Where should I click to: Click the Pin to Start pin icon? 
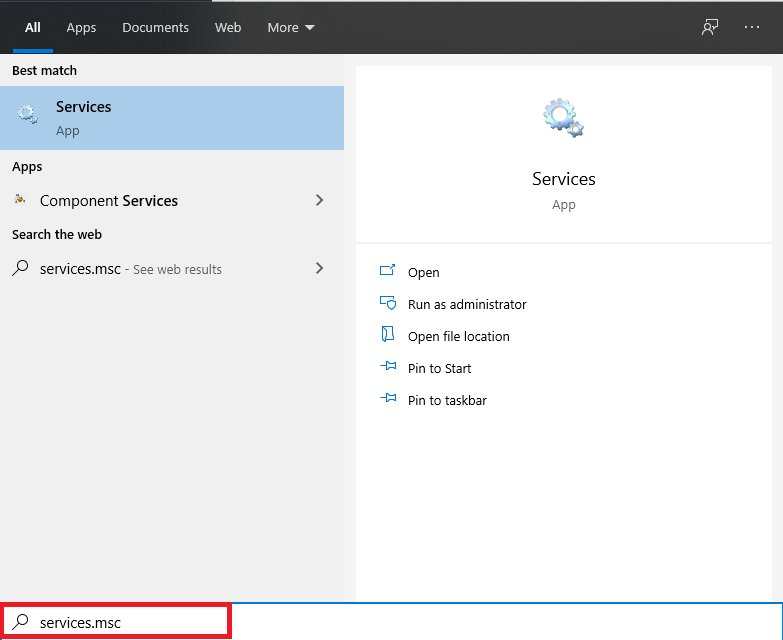coord(388,366)
